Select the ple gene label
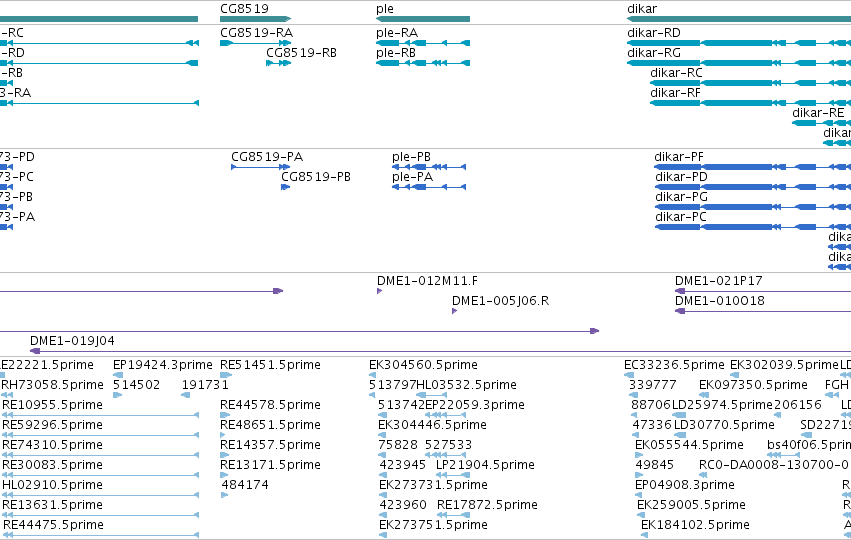The height and width of the screenshot is (540, 851). (x=385, y=9)
